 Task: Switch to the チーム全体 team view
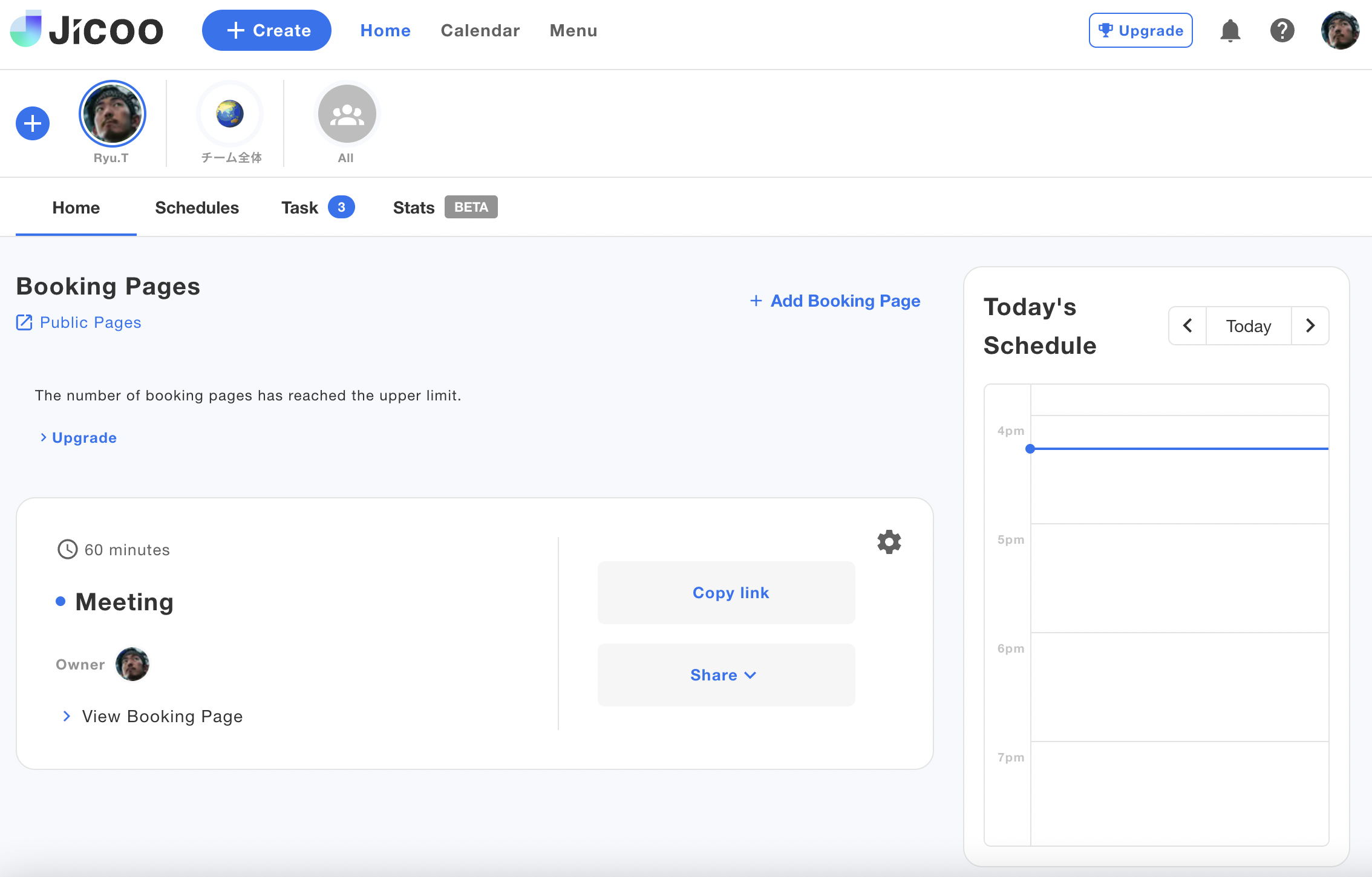coord(230,113)
